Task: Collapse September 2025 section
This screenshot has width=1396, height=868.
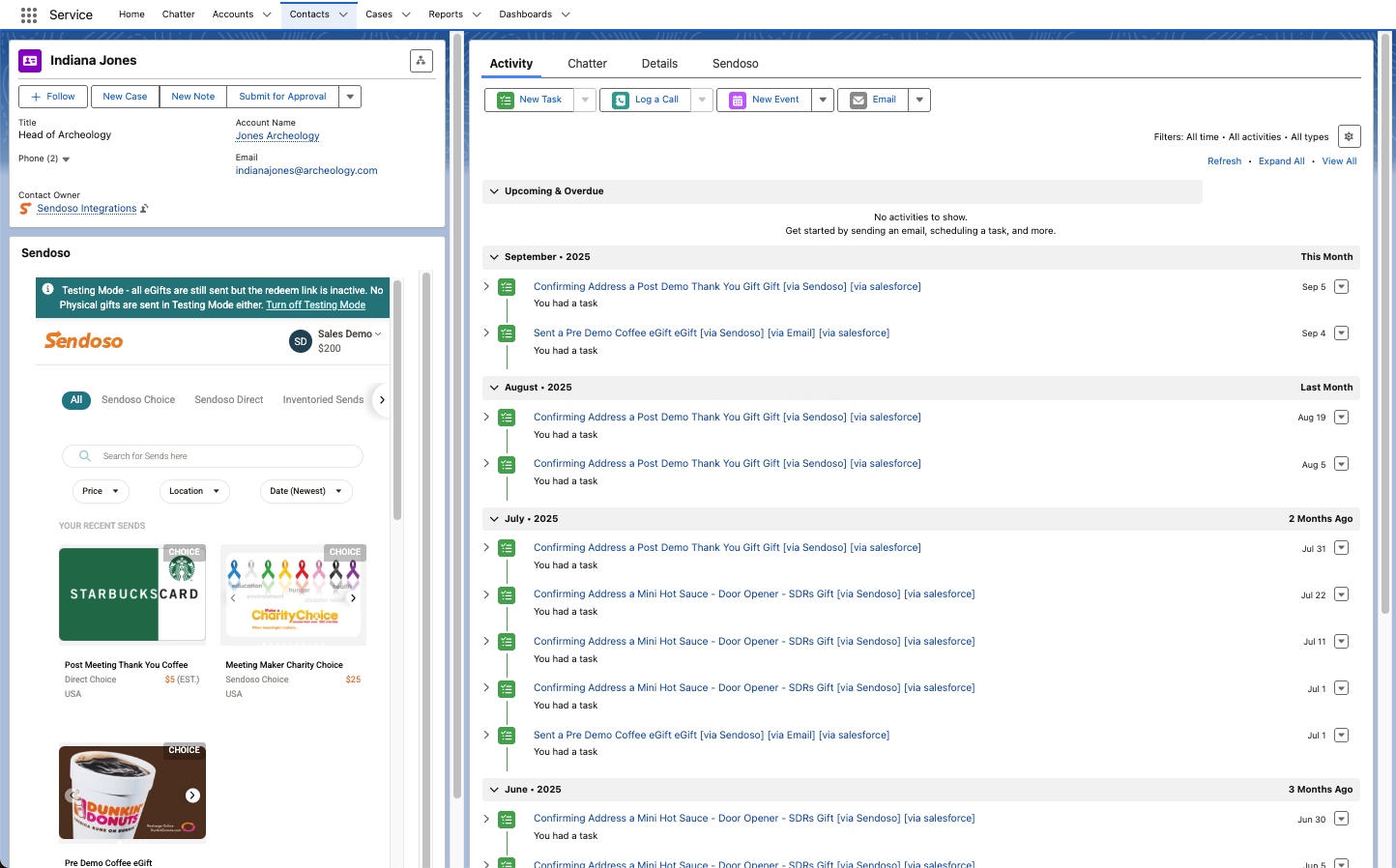Action: [494, 257]
